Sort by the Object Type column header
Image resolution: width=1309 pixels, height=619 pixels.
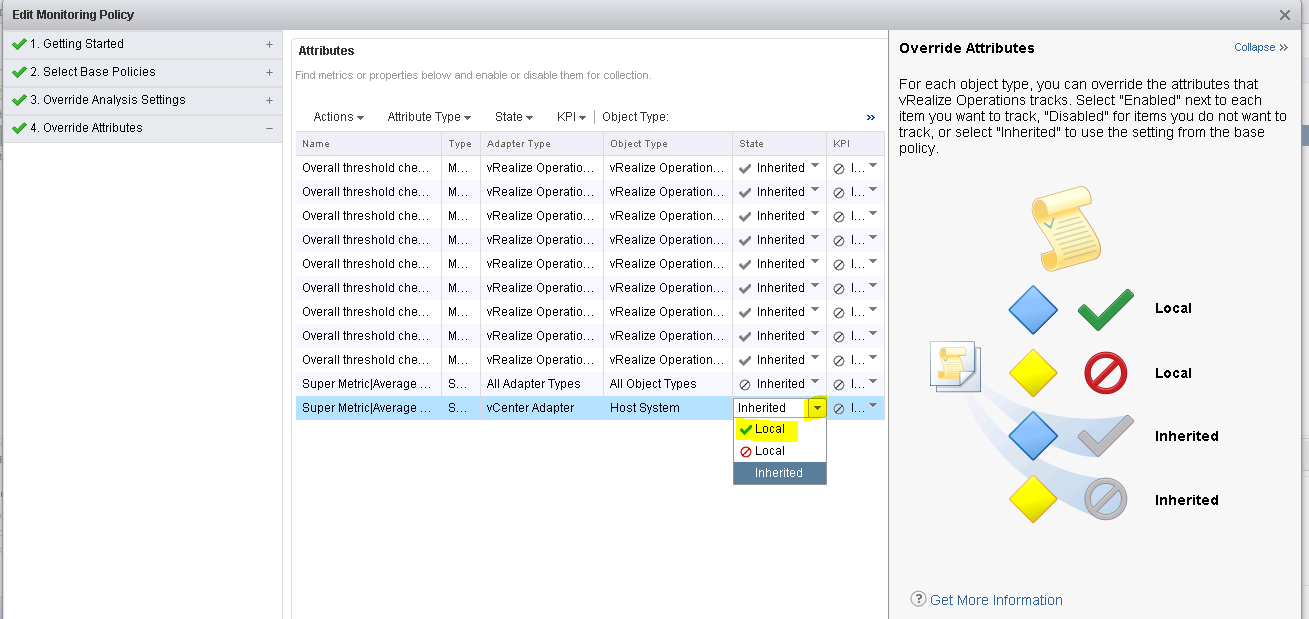pyautogui.click(x=668, y=144)
